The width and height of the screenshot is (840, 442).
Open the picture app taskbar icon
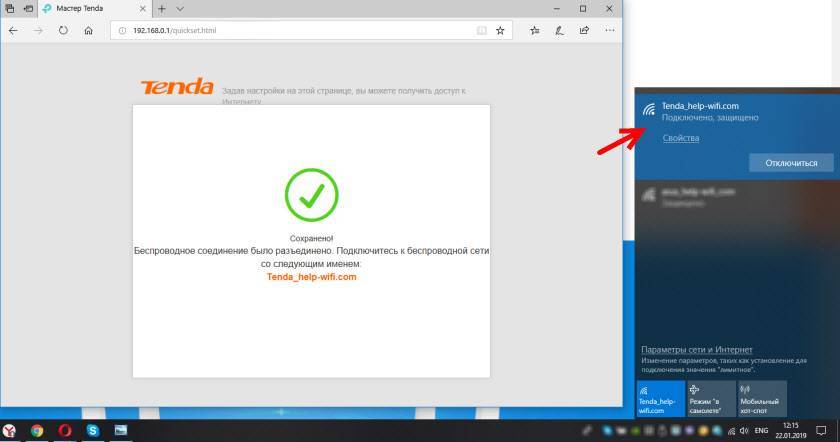coord(121,430)
